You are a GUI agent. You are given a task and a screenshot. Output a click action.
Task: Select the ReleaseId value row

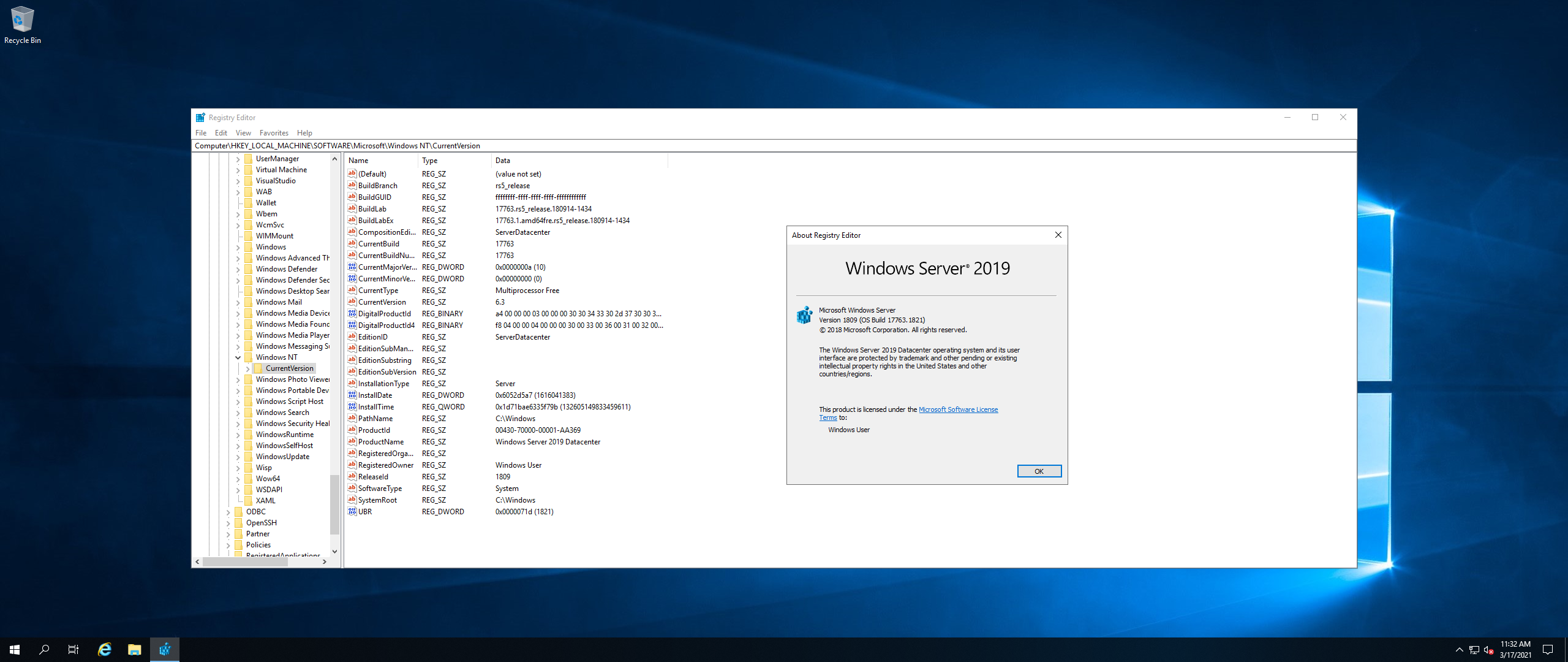coord(507,476)
